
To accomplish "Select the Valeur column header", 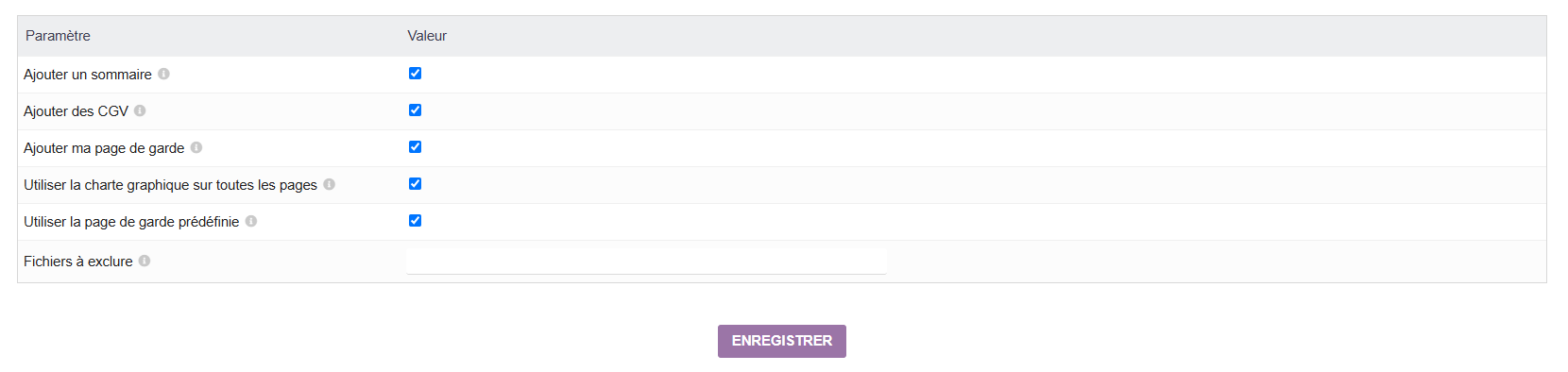I will pyautogui.click(x=427, y=36).
